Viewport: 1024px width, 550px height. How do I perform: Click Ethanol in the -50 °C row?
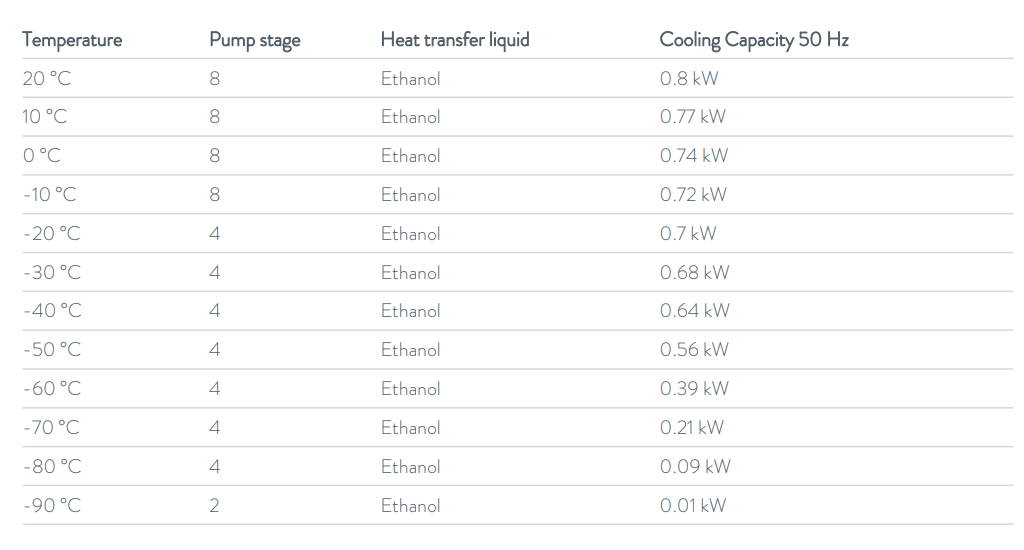[410, 349]
